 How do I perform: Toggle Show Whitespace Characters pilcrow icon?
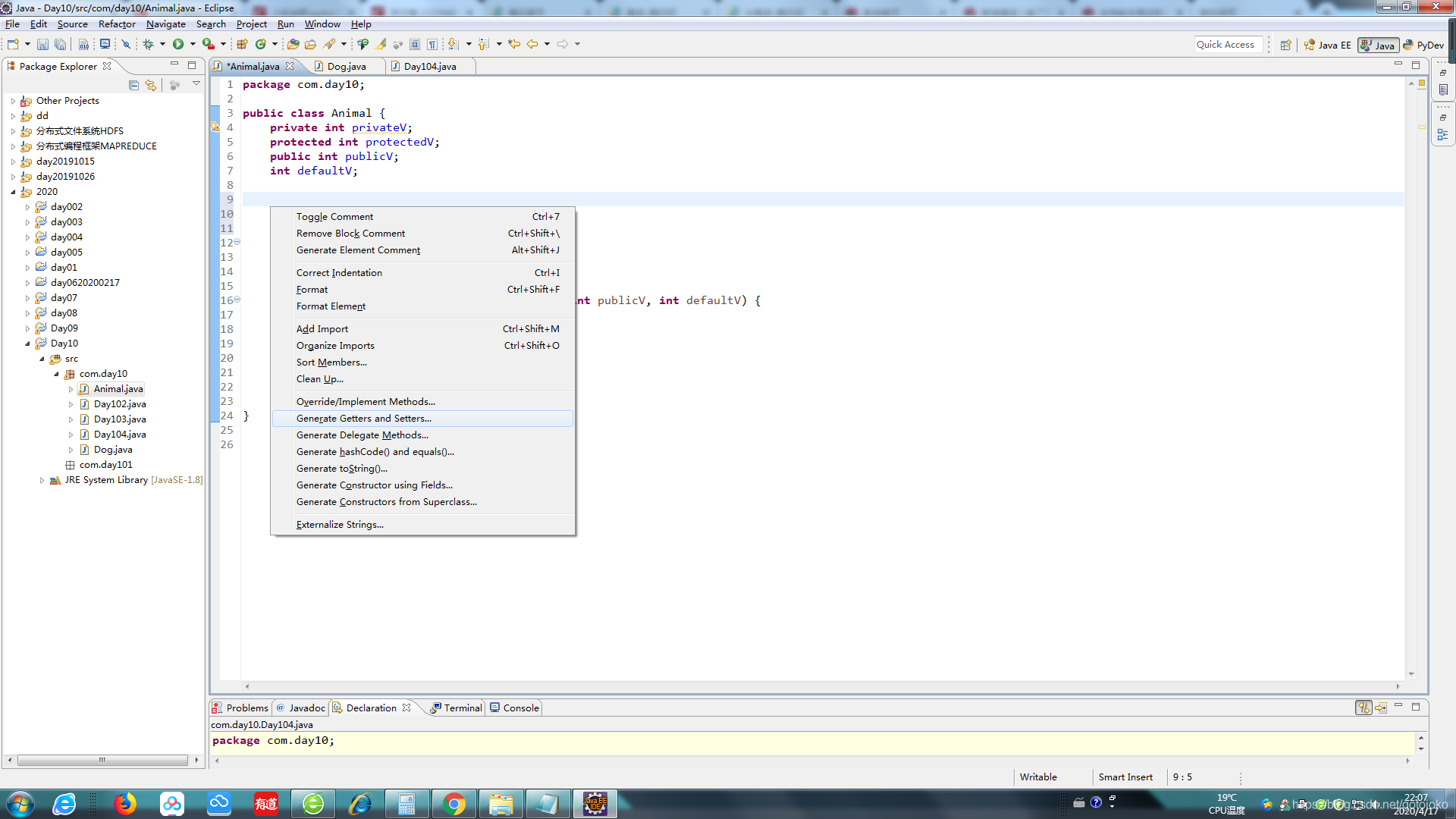tap(432, 44)
